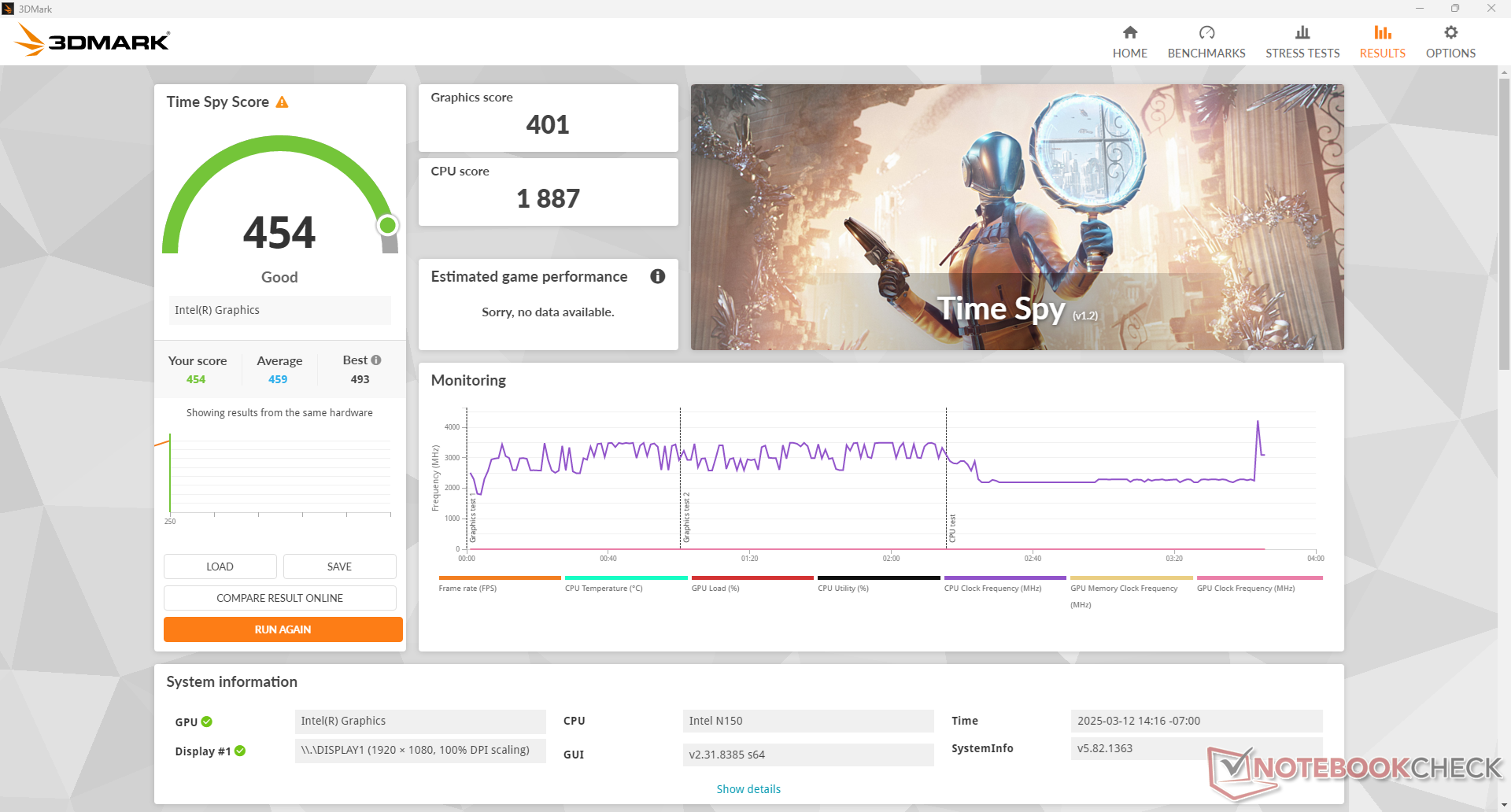1511x812 pixels.
Task: Click the score distribution histogram
Action: coord(279,474)
